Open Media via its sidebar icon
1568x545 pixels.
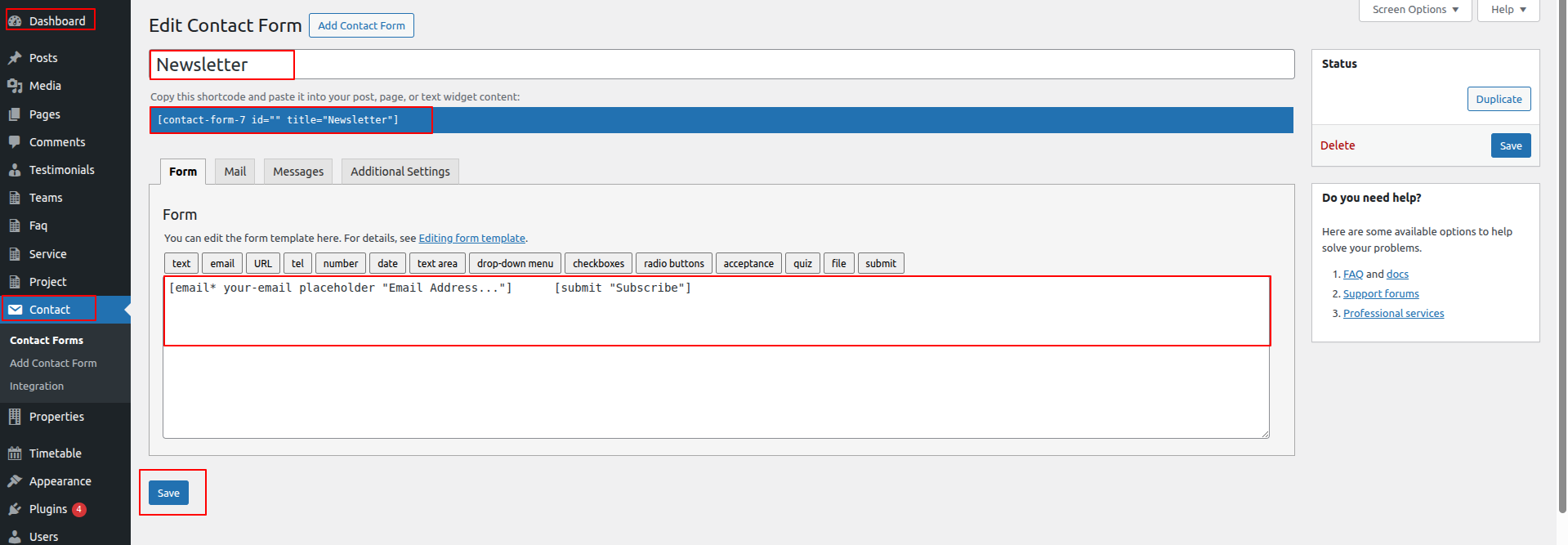pyautogui.click(x=15, y=86)
